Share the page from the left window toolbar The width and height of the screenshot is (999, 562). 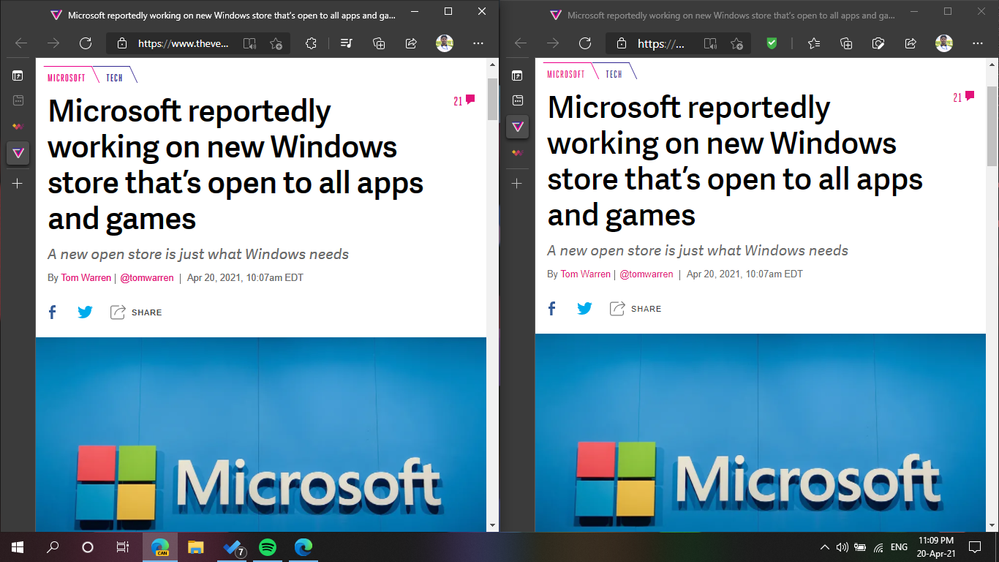coord(411,43)
